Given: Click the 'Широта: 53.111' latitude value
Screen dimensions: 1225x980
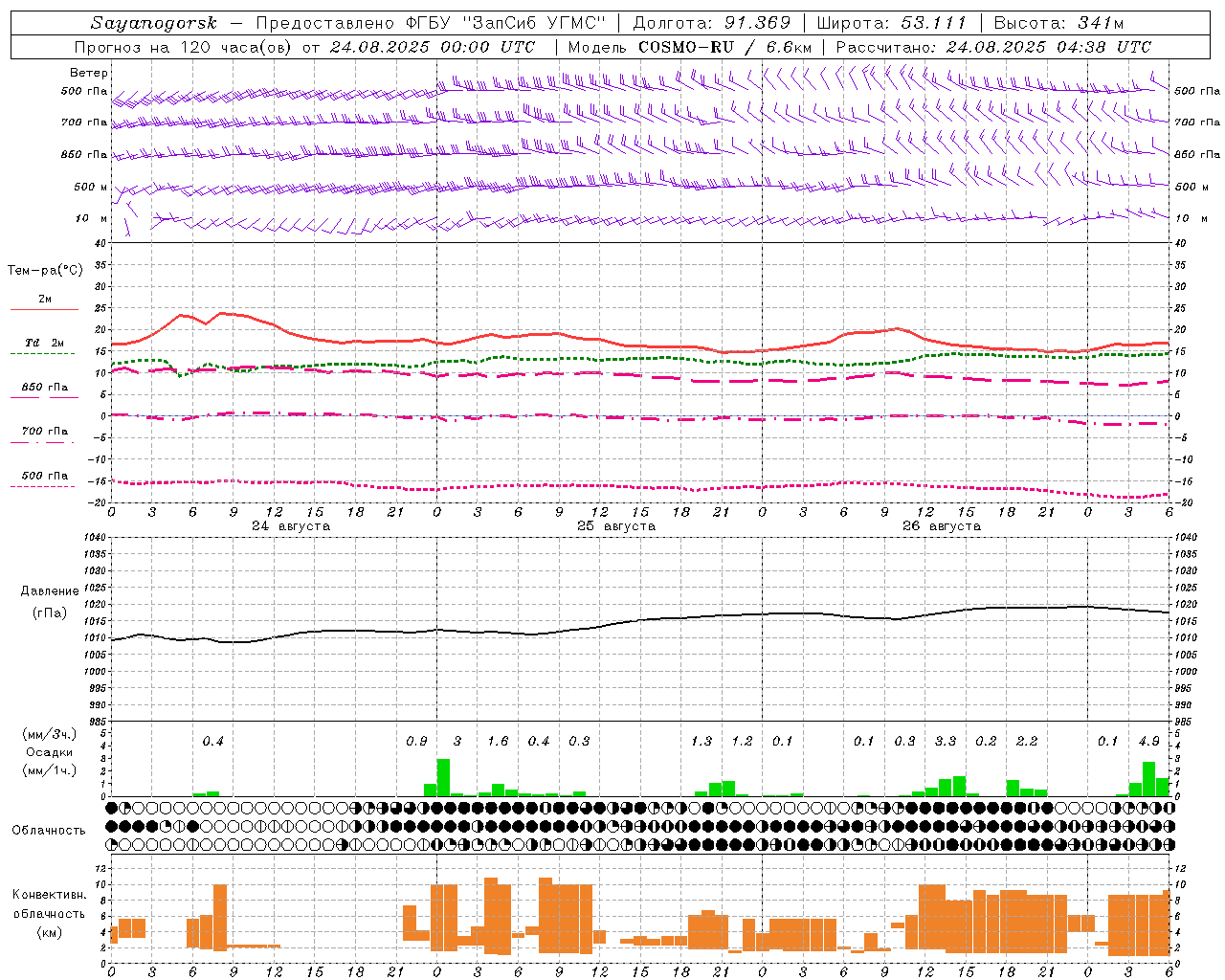Looking at the screenshot, I should [x=892, y=23].
